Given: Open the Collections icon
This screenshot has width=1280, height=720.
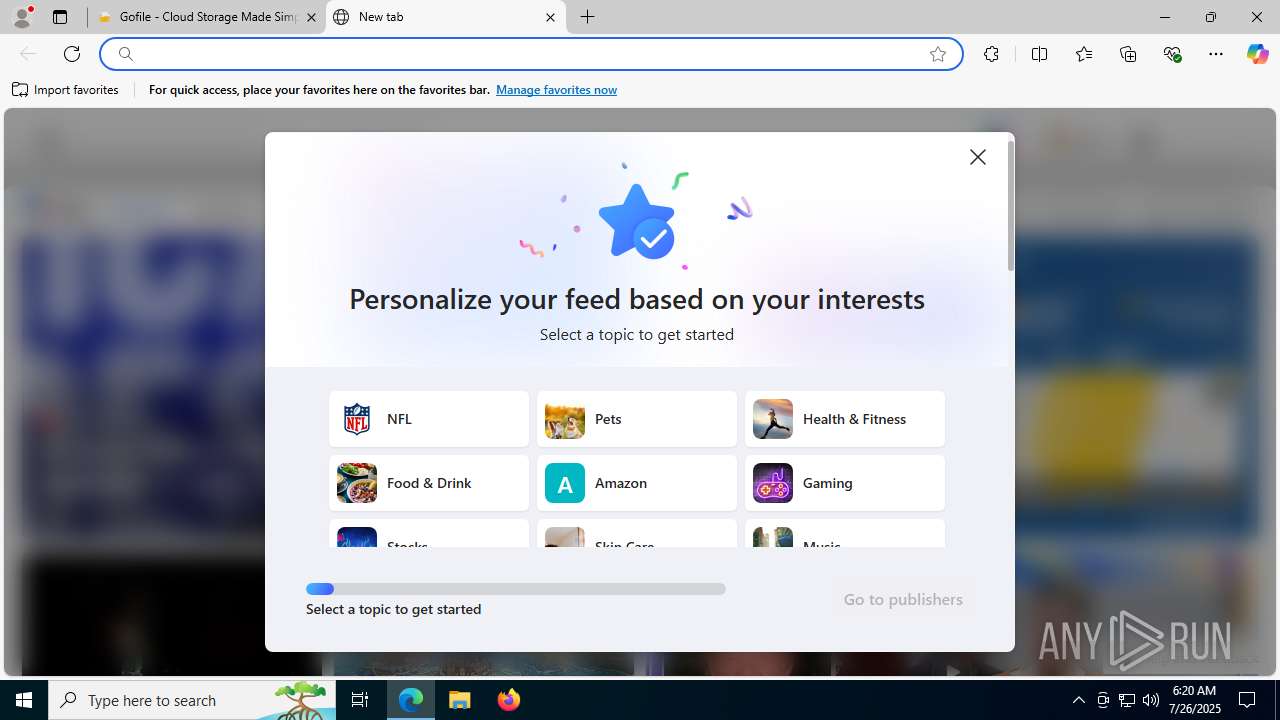Looking at the screenshot, I should click(1128, 54).
